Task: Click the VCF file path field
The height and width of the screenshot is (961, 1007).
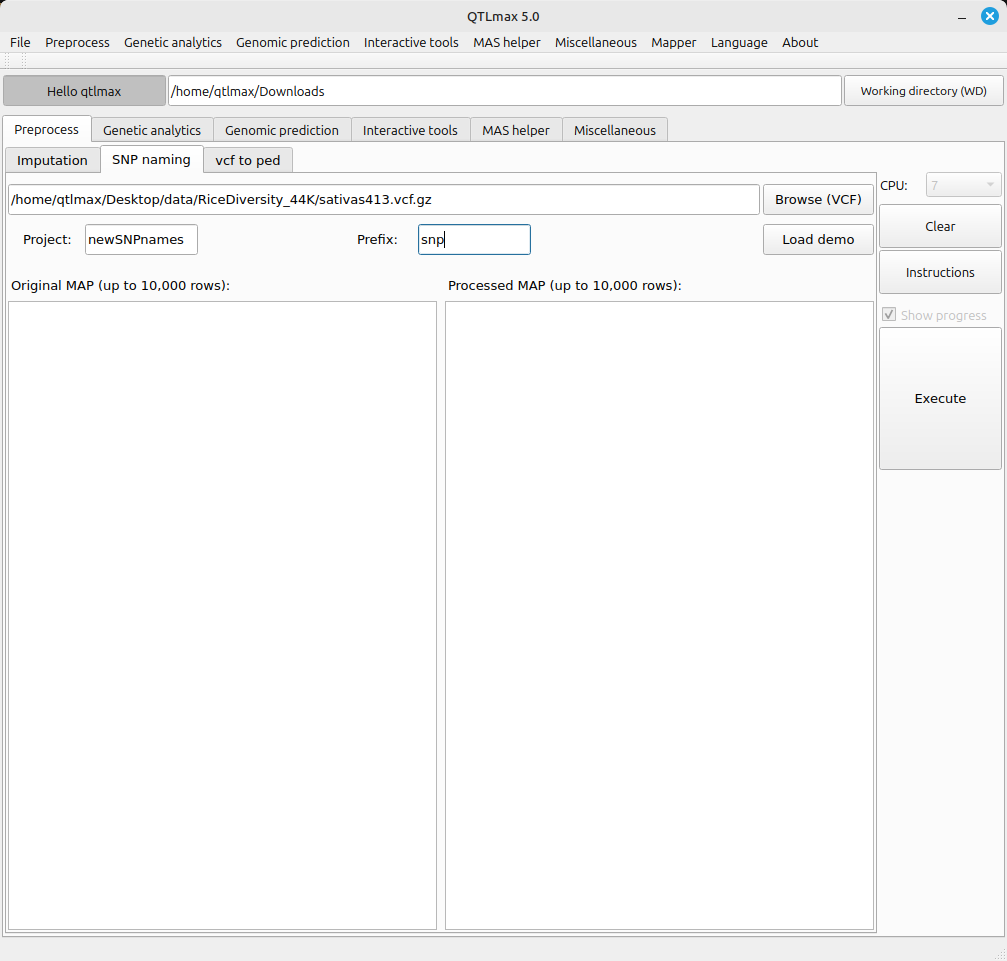Action: (384, 199)
